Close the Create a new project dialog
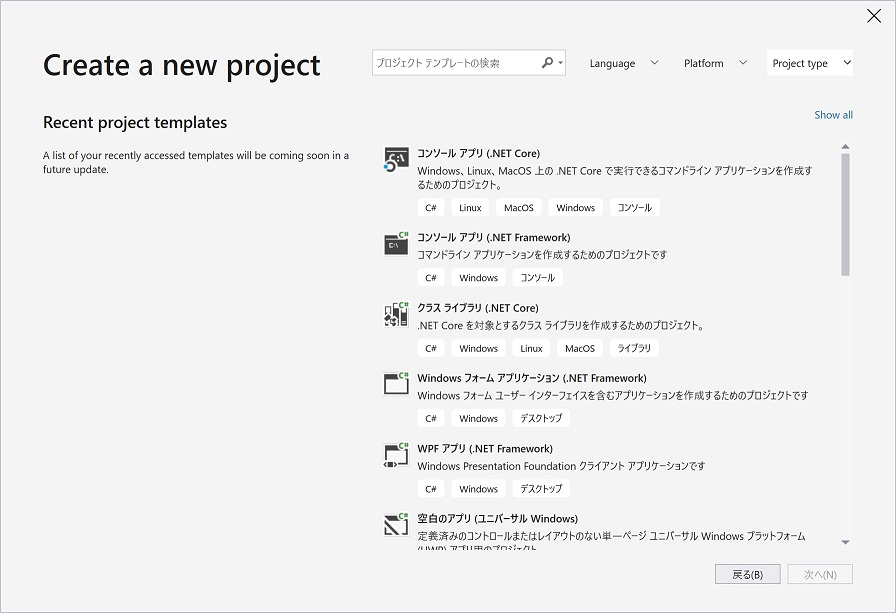This screenshot has width=896, height=613. click(x=874, y=16)
